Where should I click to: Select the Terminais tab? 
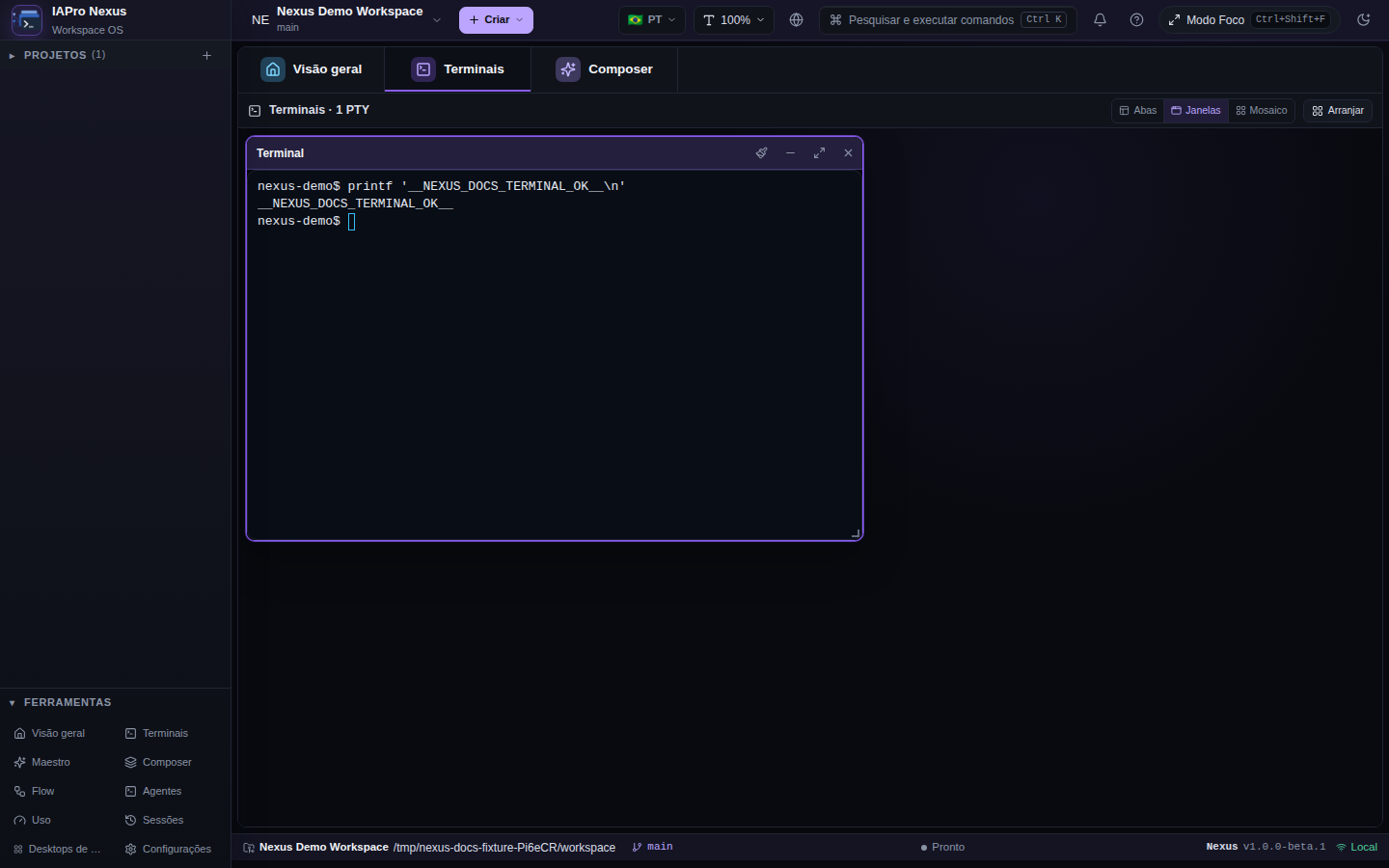[458, 69]
